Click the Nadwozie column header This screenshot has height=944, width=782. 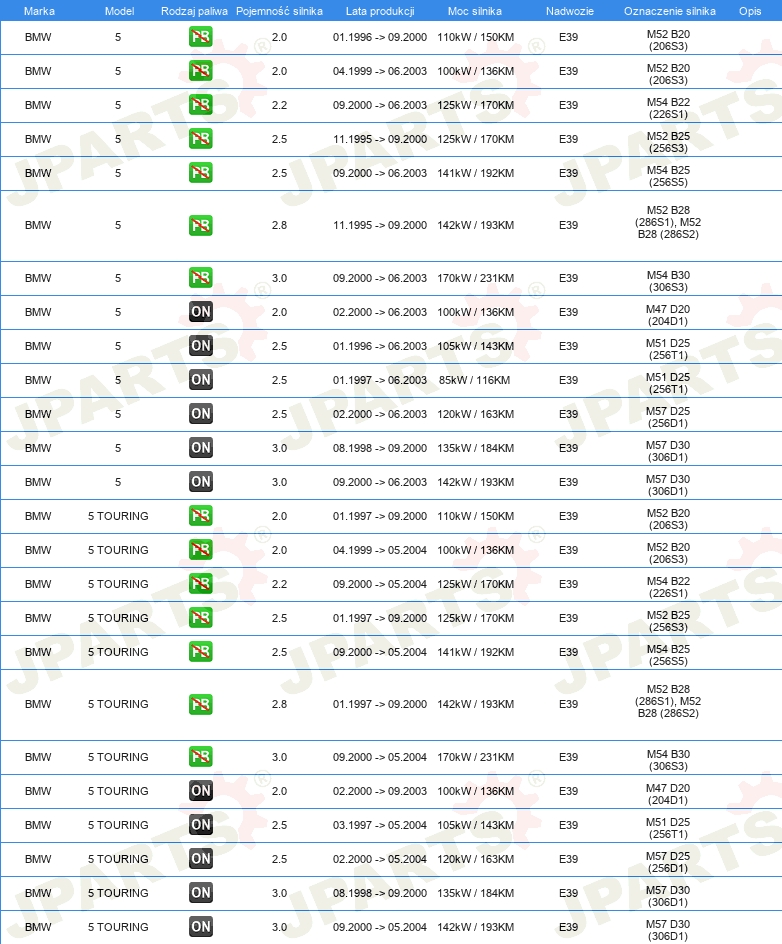click(x=569, y=11)
